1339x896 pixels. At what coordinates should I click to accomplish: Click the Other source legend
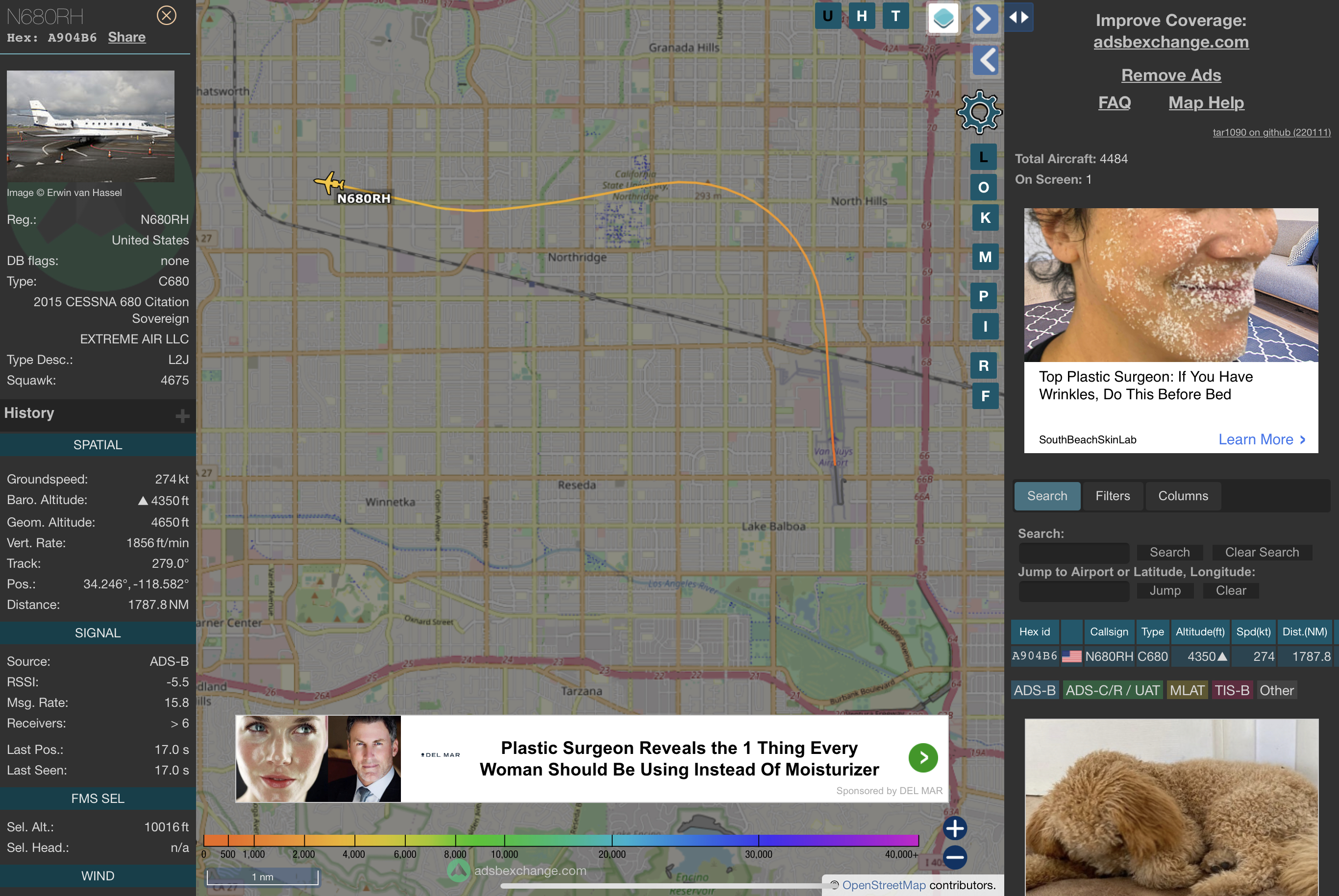point(1276,691)
